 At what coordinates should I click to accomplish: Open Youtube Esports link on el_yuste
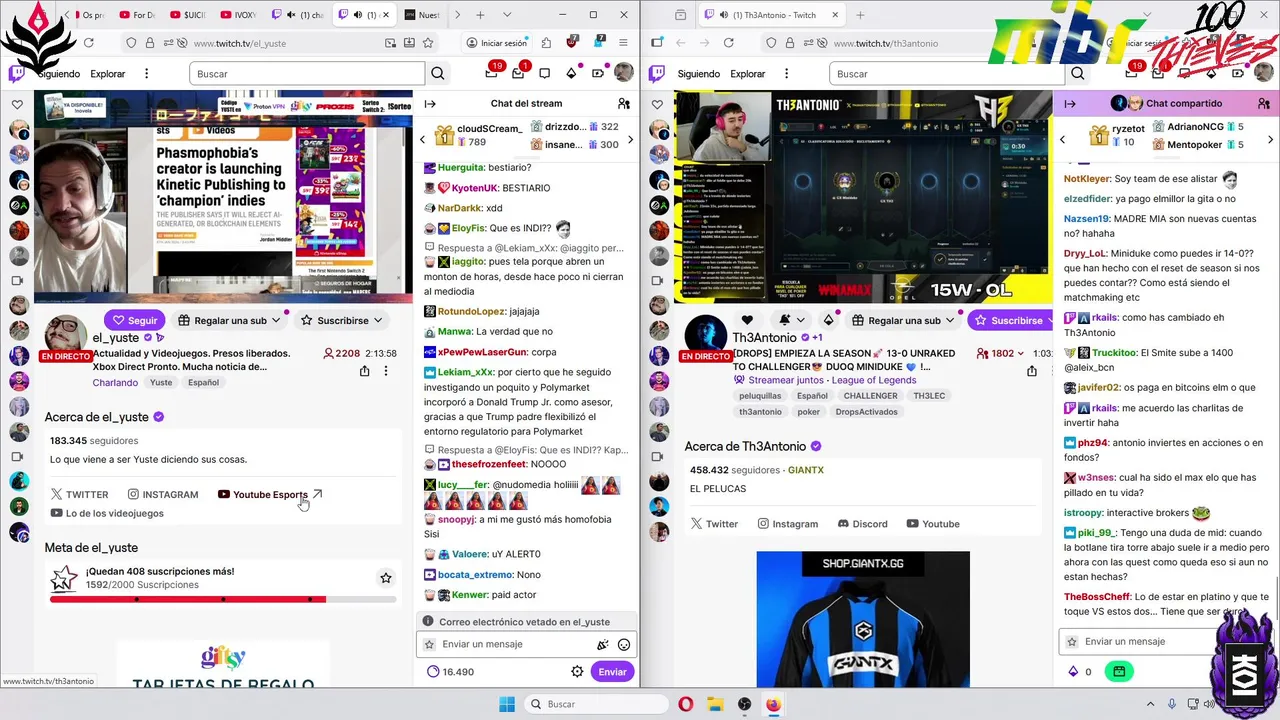(x=270, y=494)
